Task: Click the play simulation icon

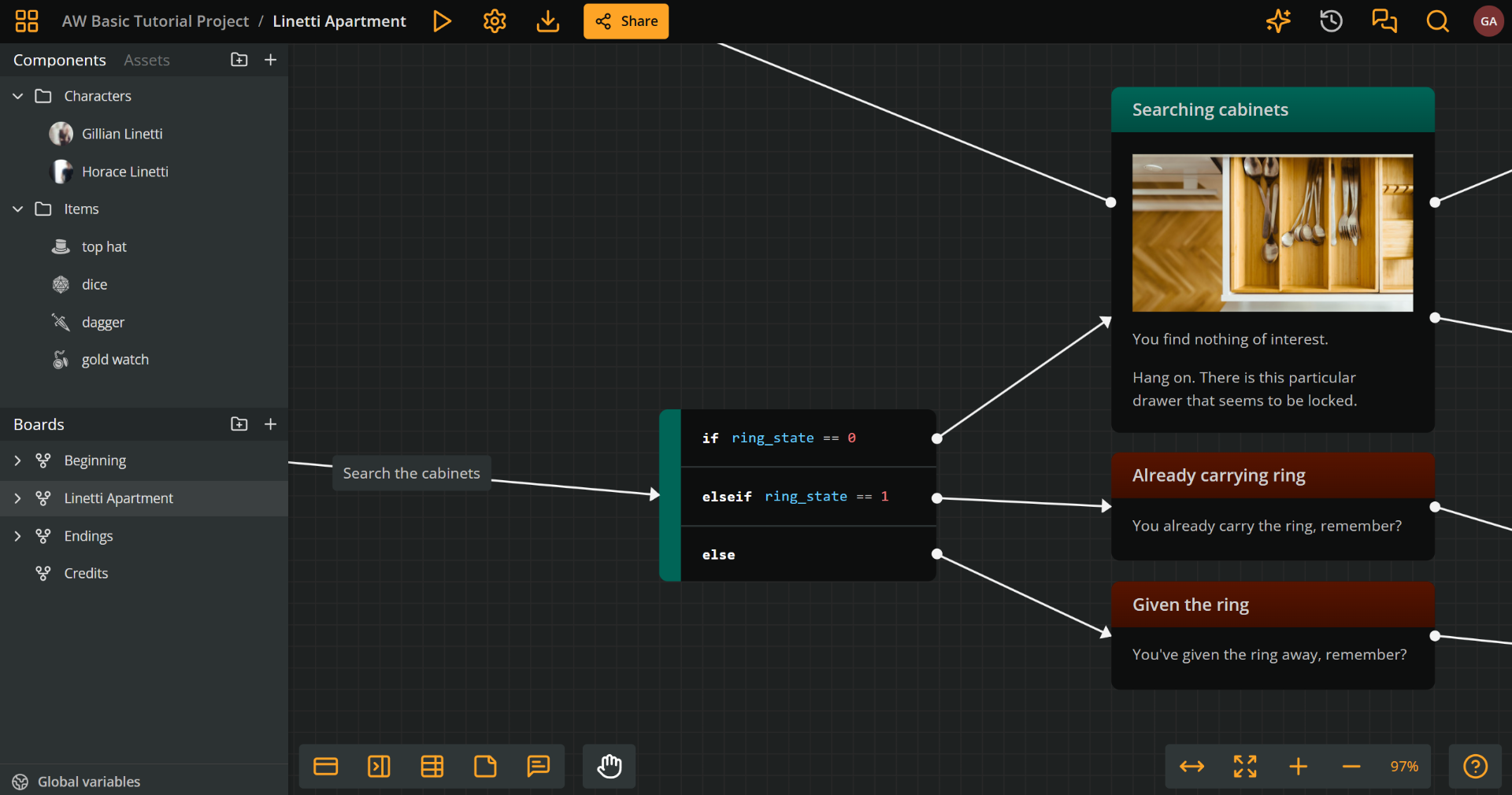Action: 442,21
